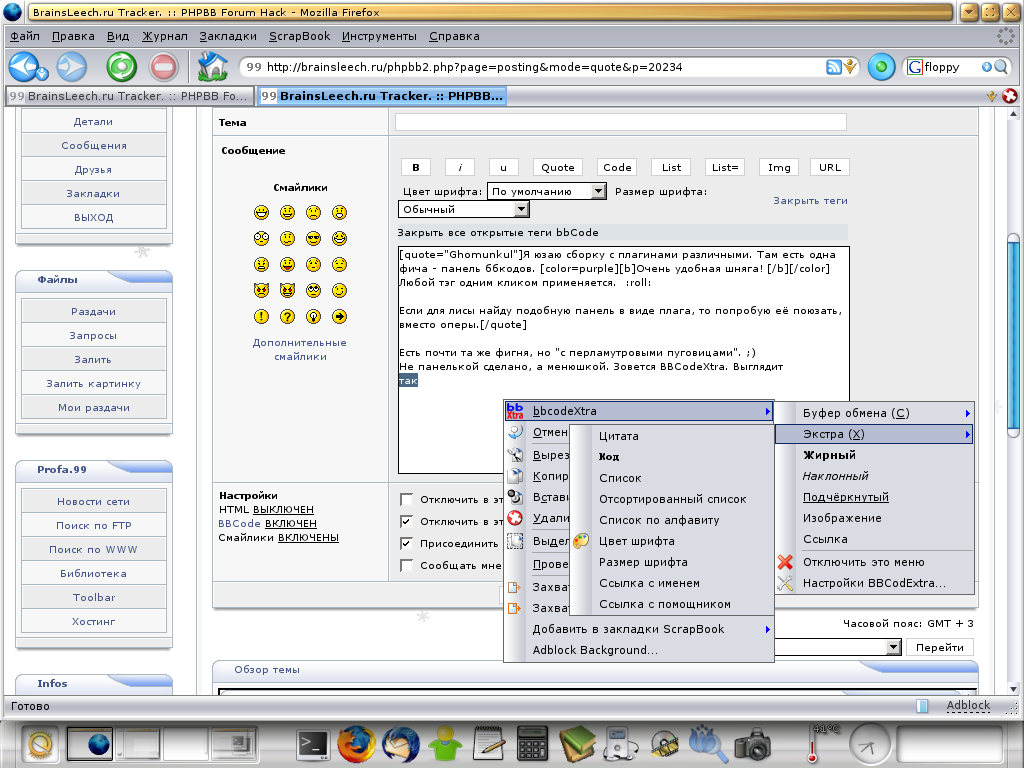Select 'Отключить это меню' entry
This screenshot has width=1024, height=768.
[863, 562]
